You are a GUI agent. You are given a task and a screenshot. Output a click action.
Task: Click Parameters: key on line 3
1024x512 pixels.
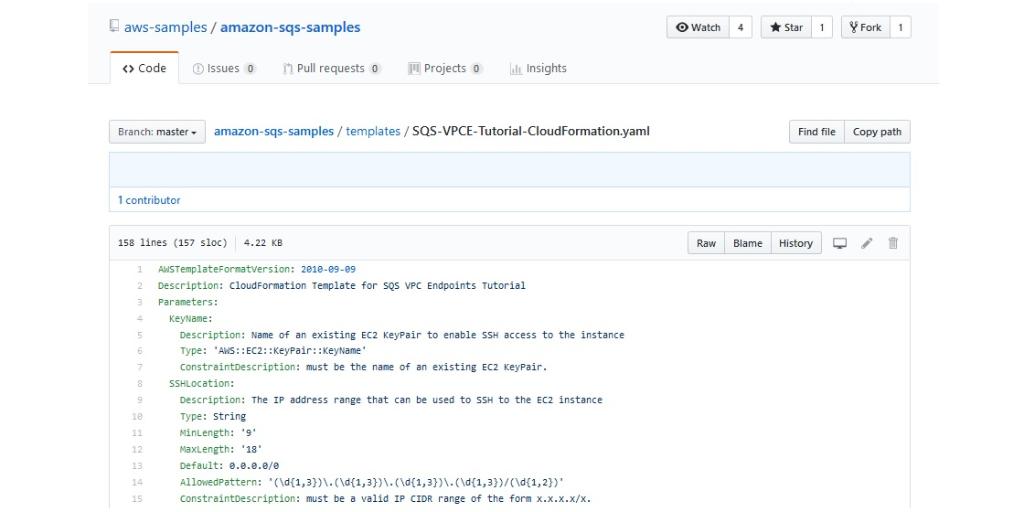tap(188, 302)
